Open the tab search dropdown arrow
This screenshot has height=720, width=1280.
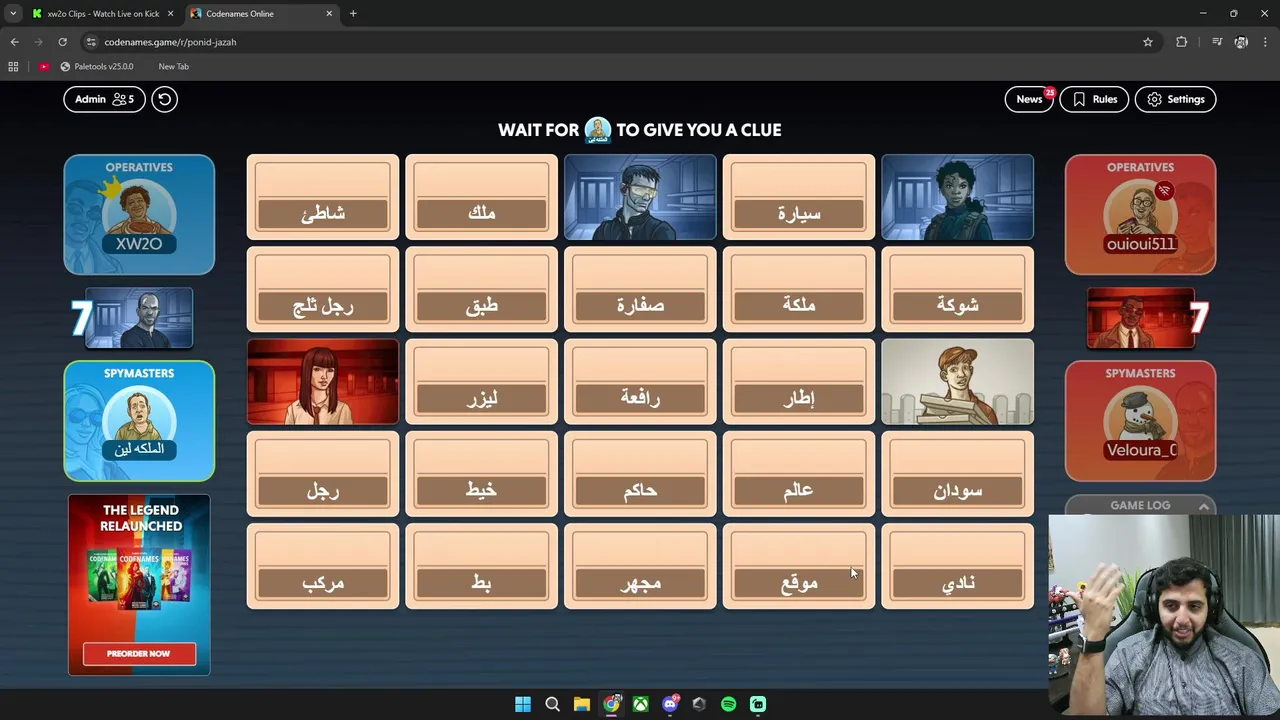[x=12, y=14]
